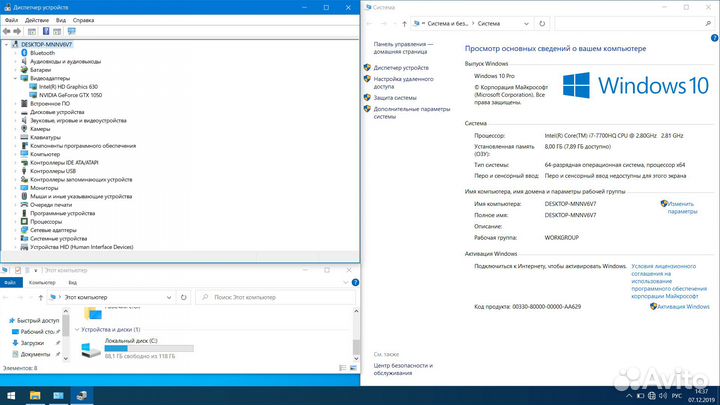Click the blue help icon in Этот компьютер window

tap(355, 282)
